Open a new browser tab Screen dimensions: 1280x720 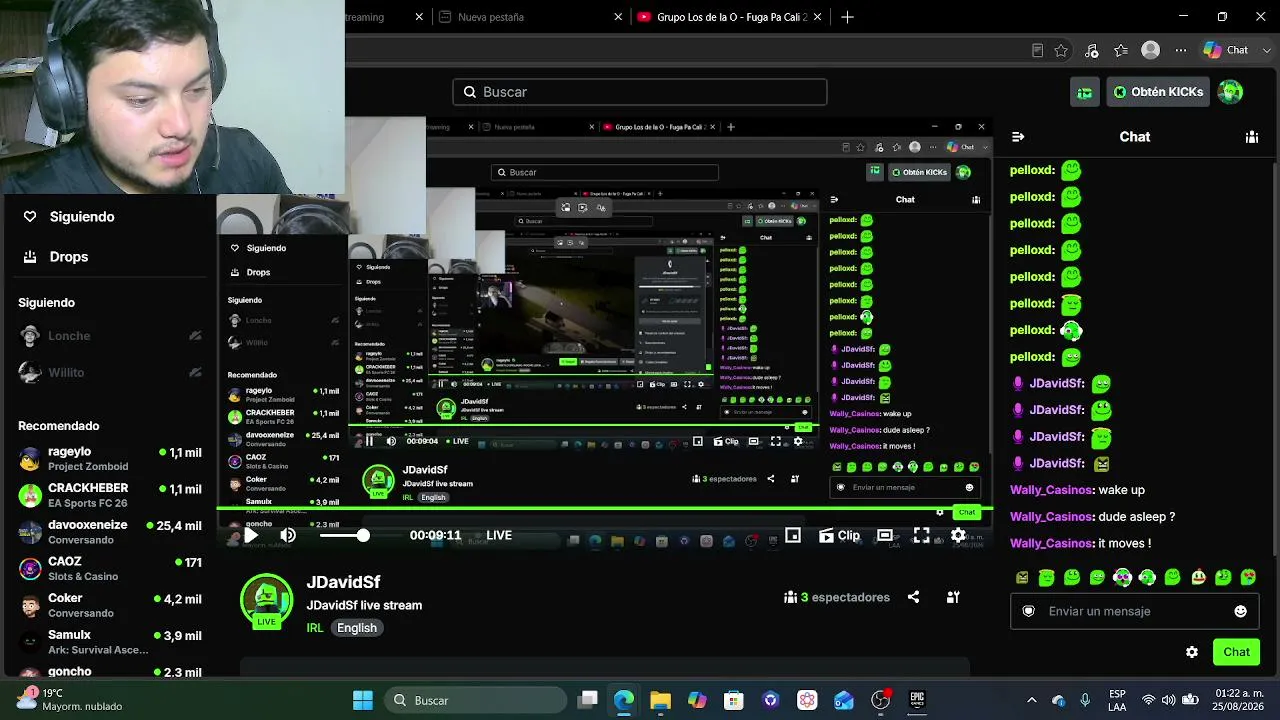848,17
